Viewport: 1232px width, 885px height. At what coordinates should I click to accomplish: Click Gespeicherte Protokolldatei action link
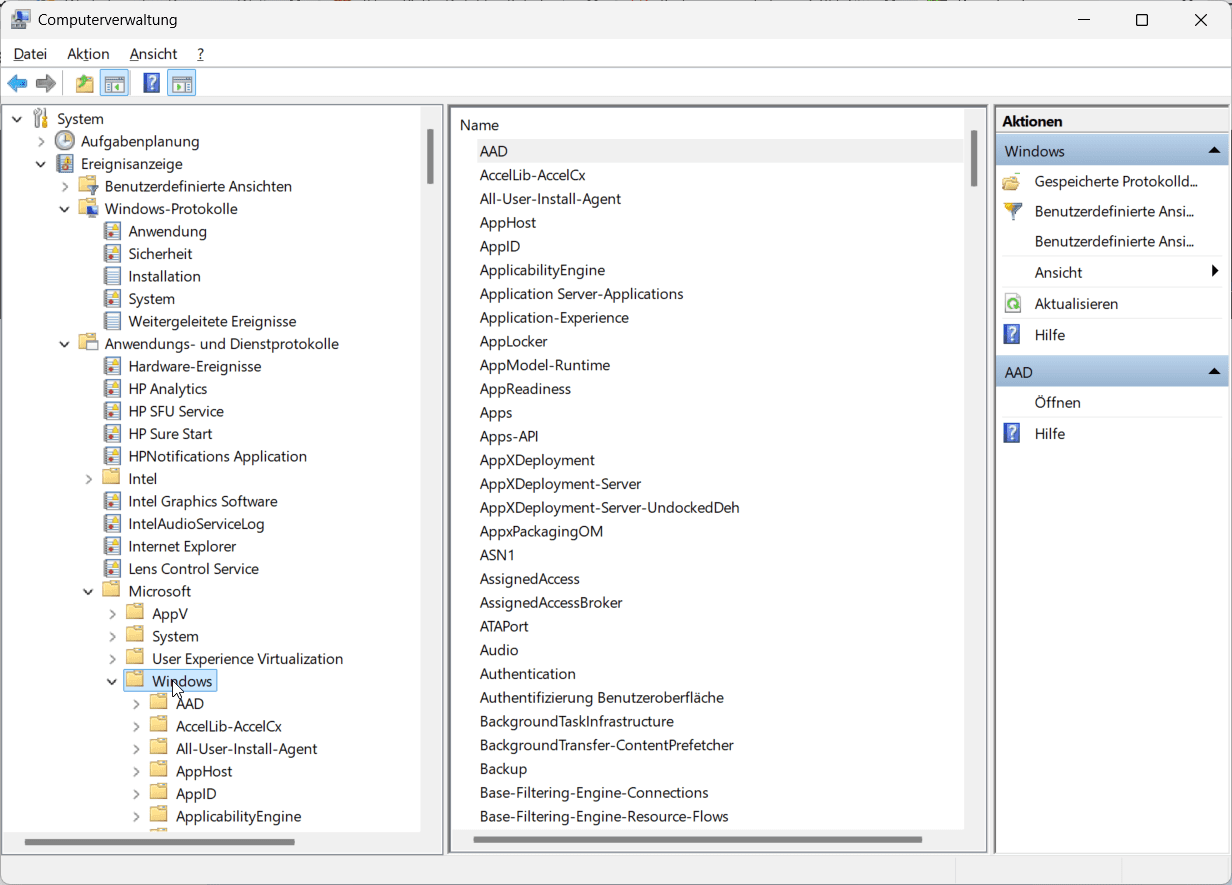[x=1116, y=182]
